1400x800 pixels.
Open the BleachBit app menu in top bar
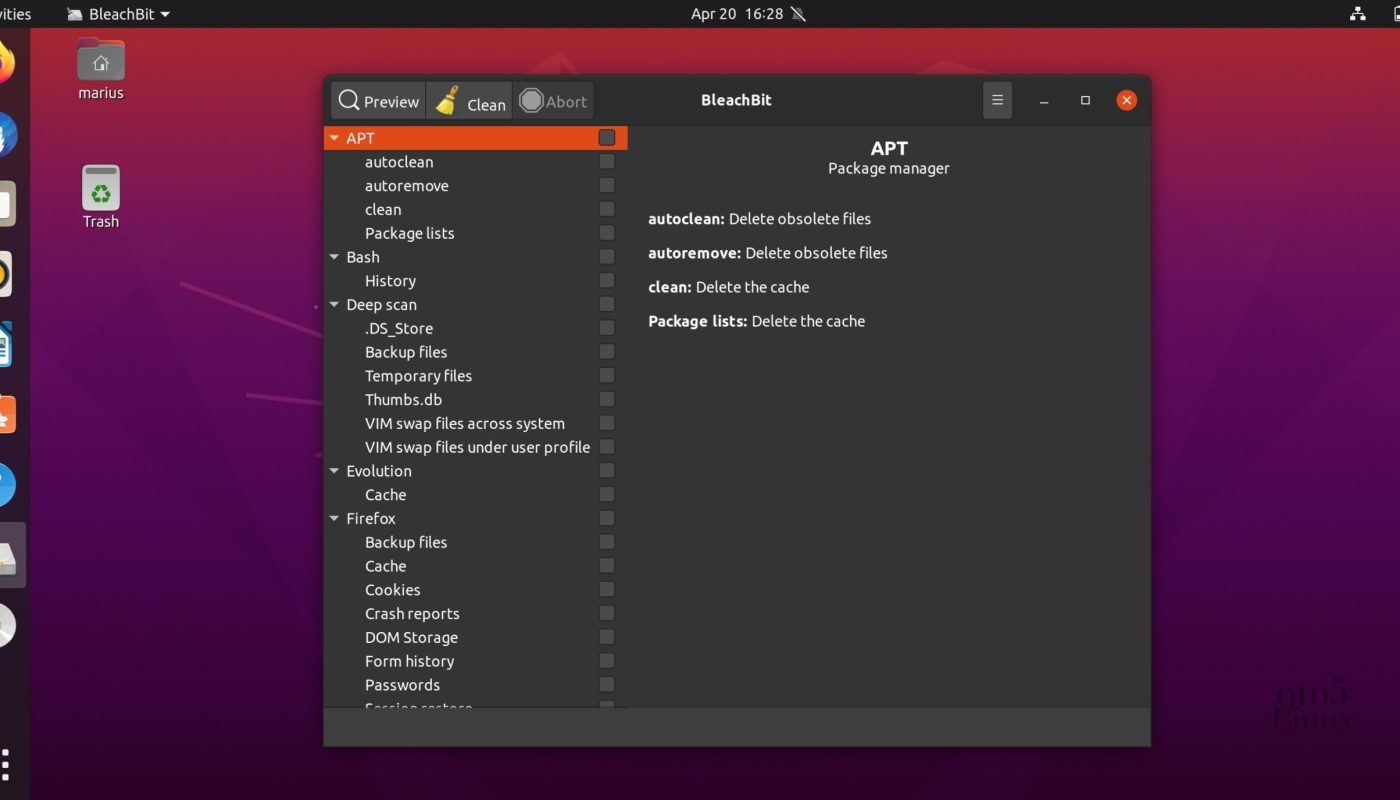coord(119,14)
